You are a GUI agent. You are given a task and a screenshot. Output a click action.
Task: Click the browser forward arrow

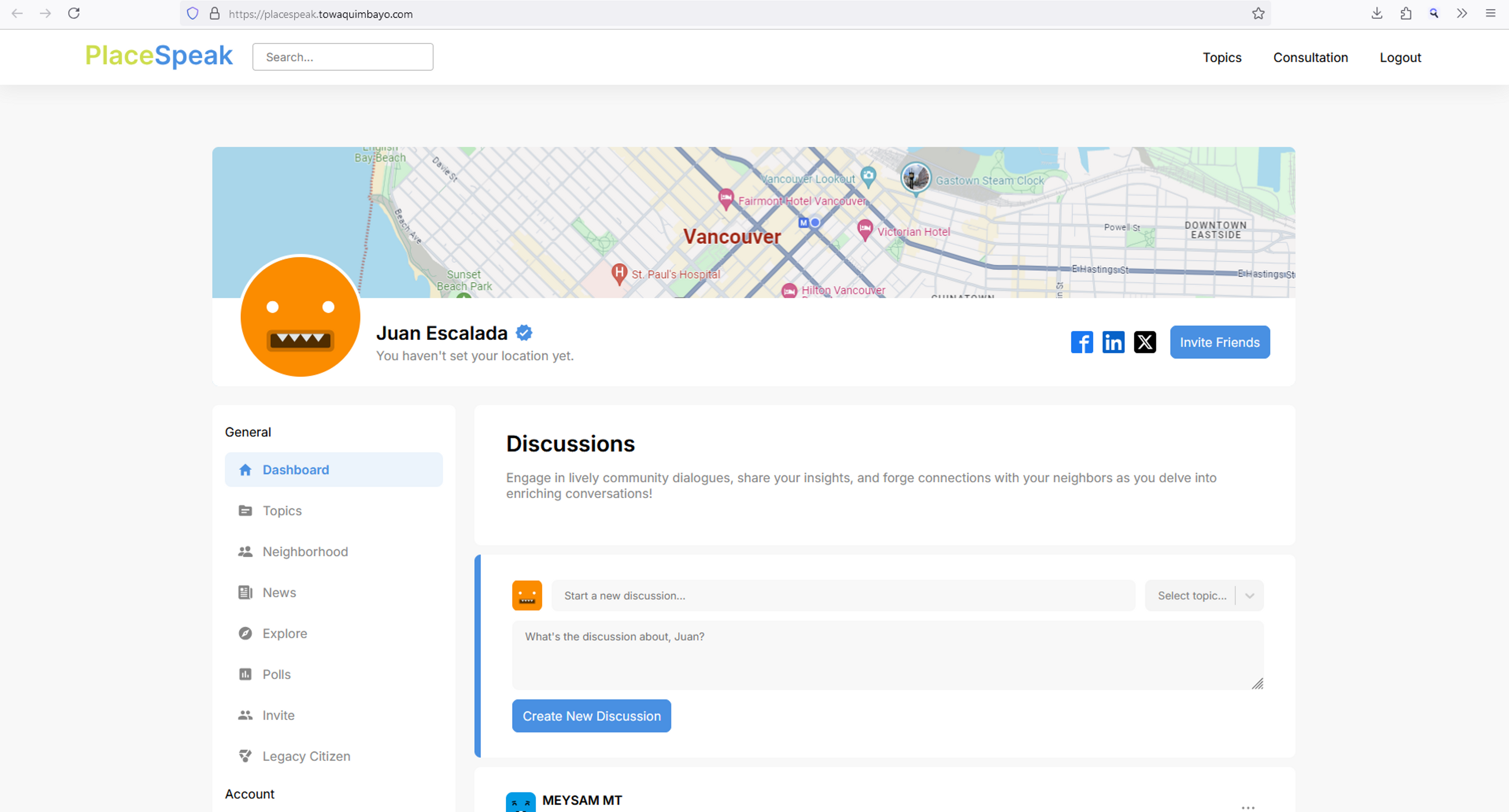tap(45, 13)
